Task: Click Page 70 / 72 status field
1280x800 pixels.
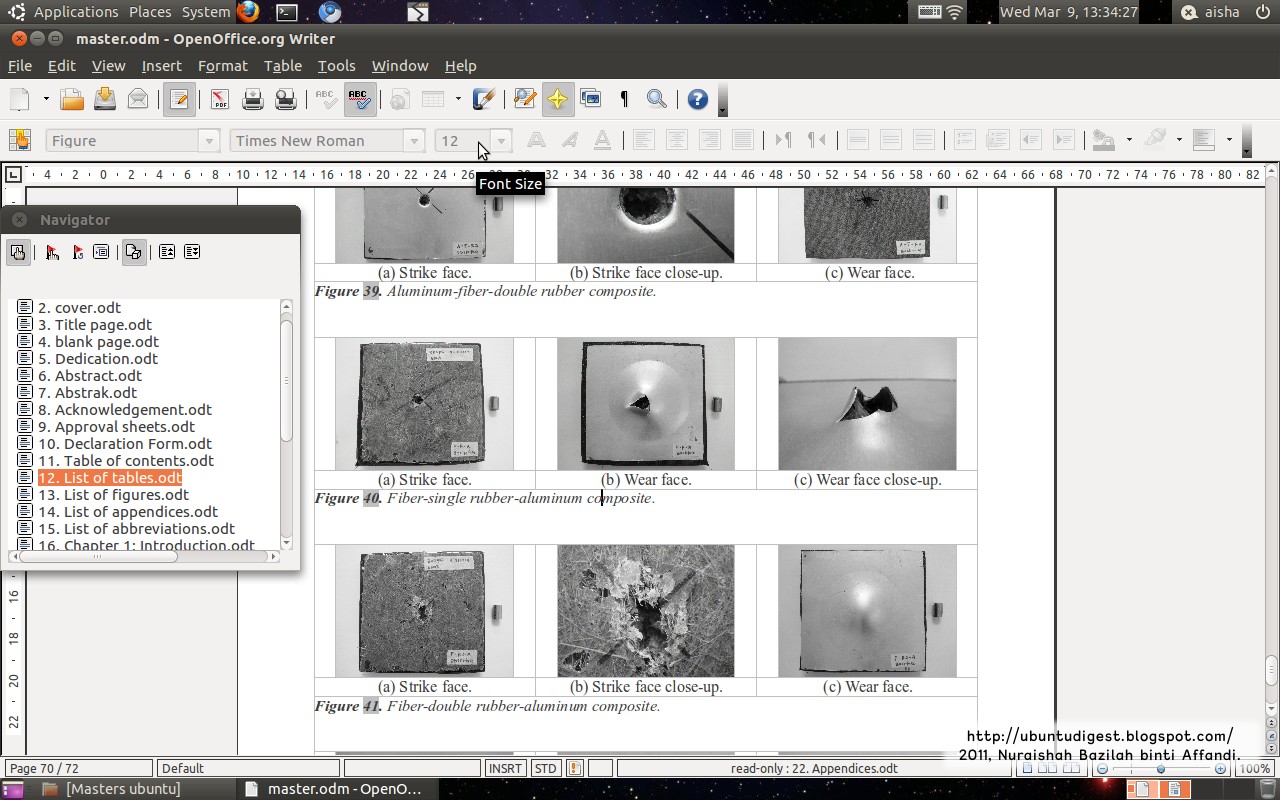Action: pos(78,768)
